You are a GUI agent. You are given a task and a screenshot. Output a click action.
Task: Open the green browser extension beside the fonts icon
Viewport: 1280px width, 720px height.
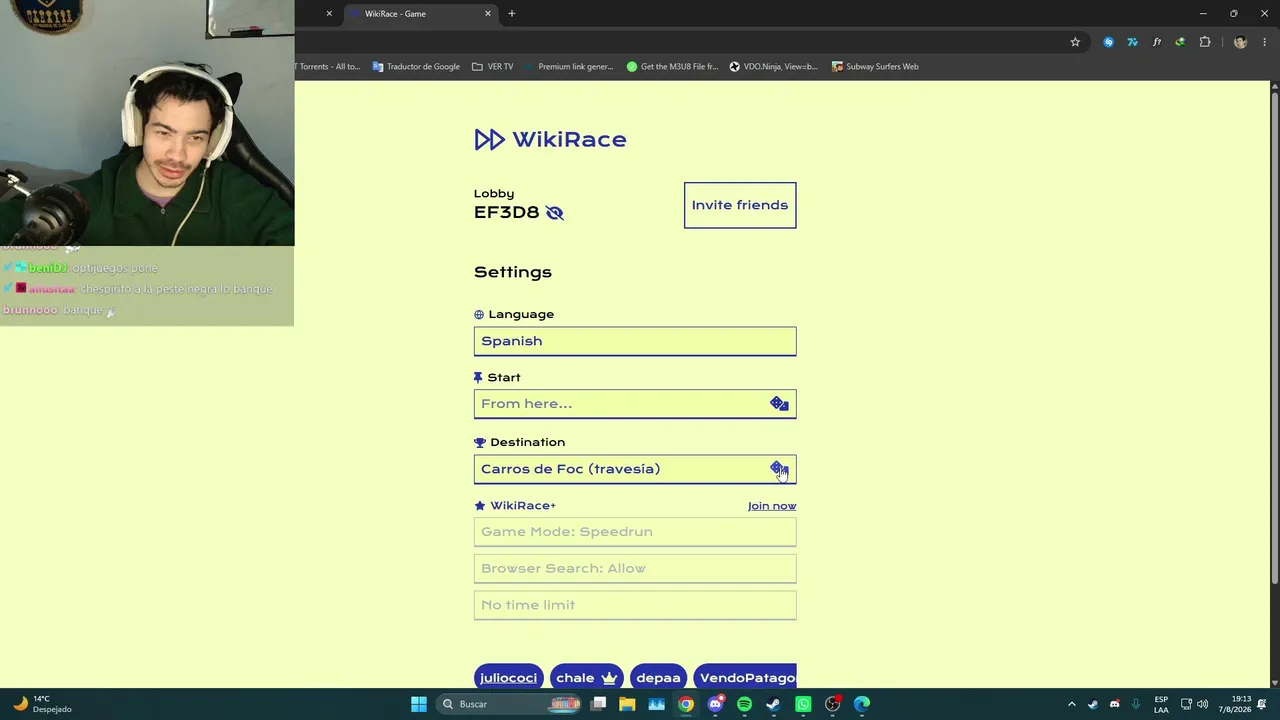coord(1180,42)
